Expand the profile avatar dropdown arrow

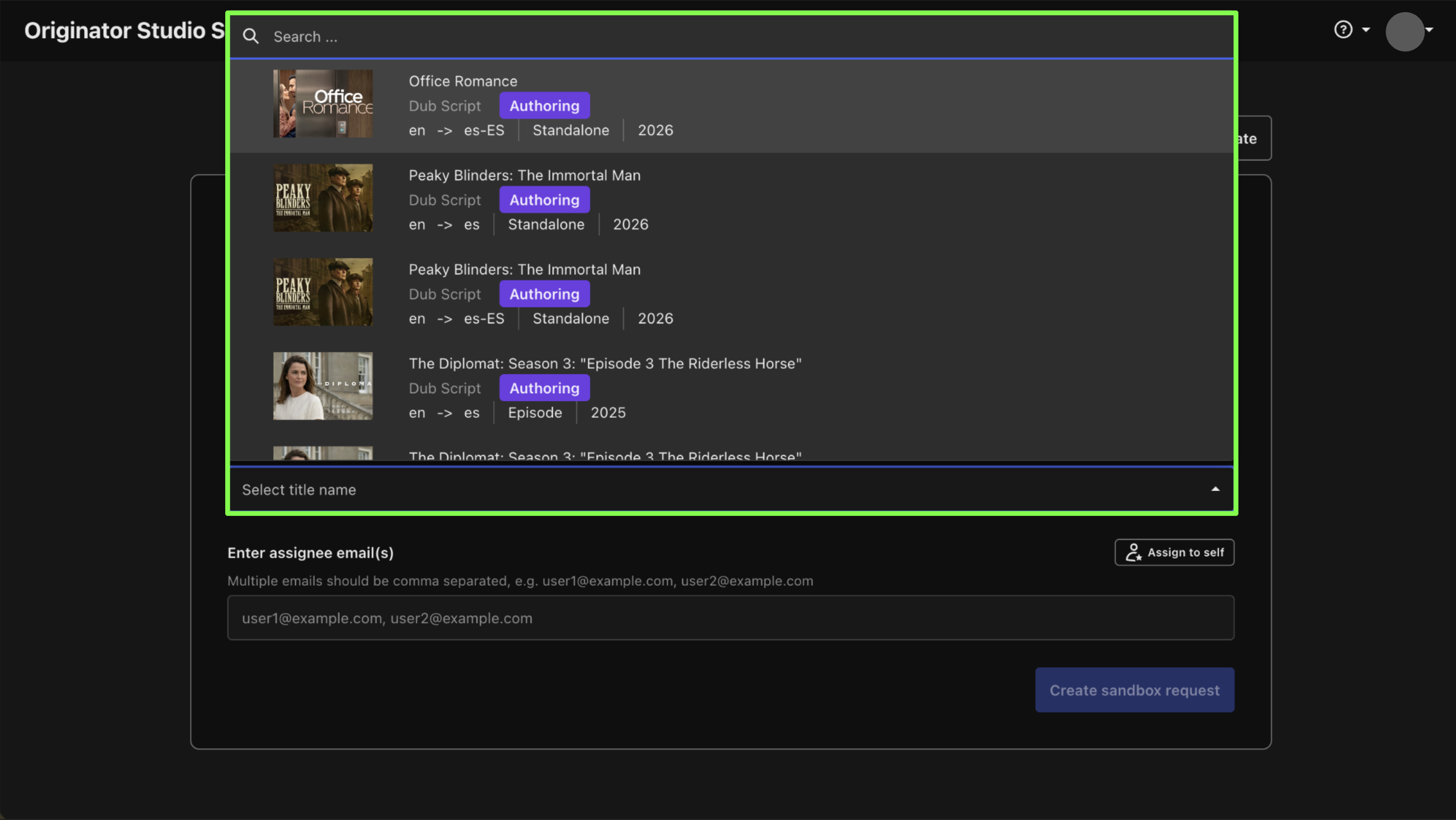pos(1430,30)
